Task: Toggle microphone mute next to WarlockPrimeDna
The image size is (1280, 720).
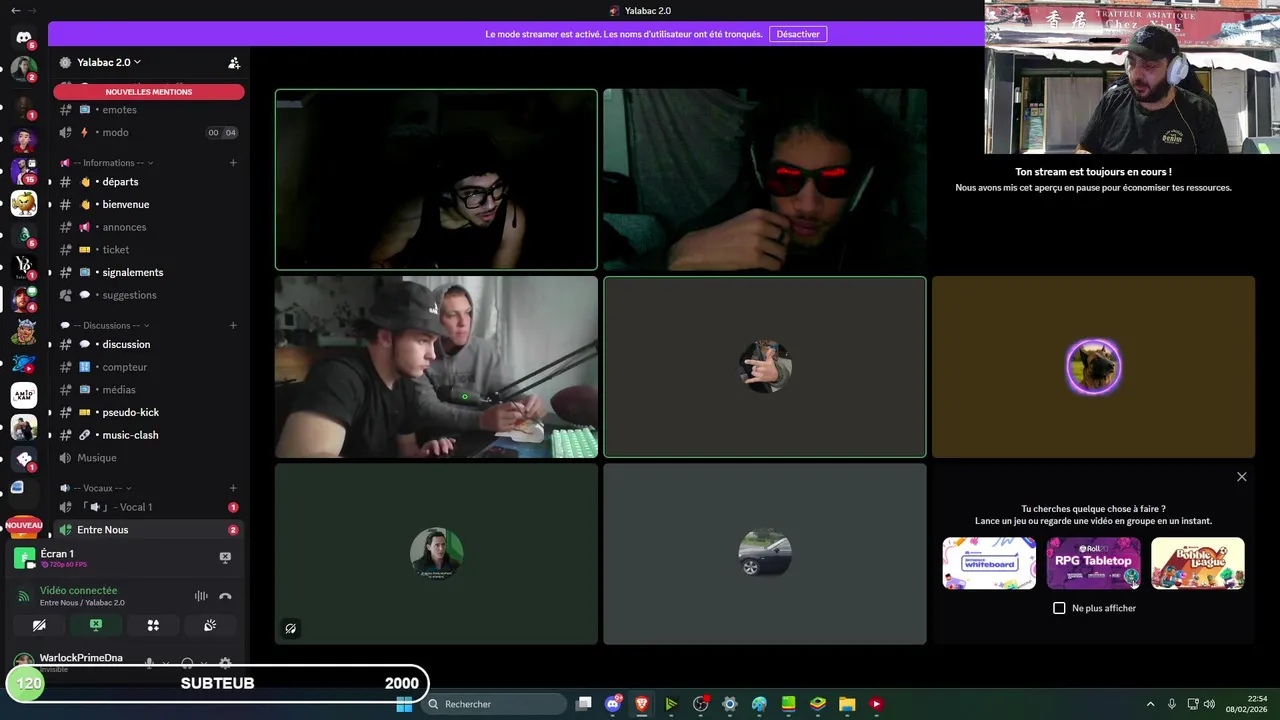Action: pos(149,663)
